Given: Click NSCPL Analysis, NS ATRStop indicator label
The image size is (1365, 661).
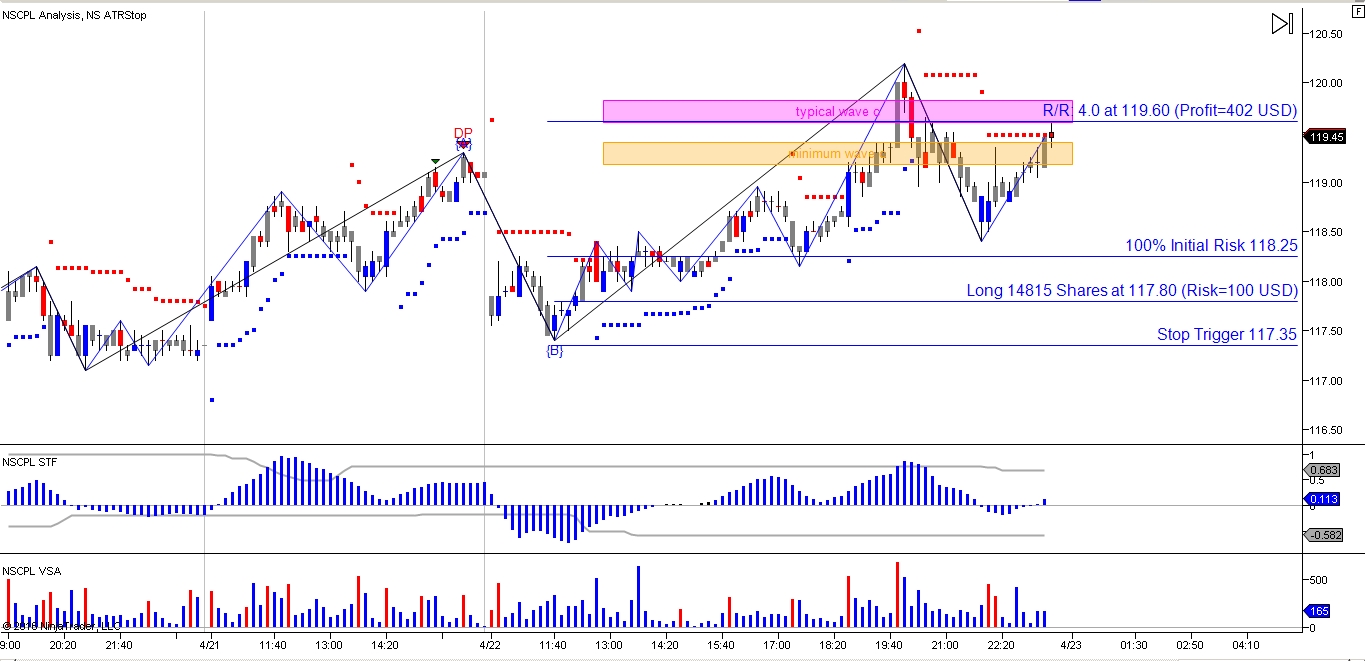Looking at the screenshot, I should pyautogui.click(x=74, y=15).
